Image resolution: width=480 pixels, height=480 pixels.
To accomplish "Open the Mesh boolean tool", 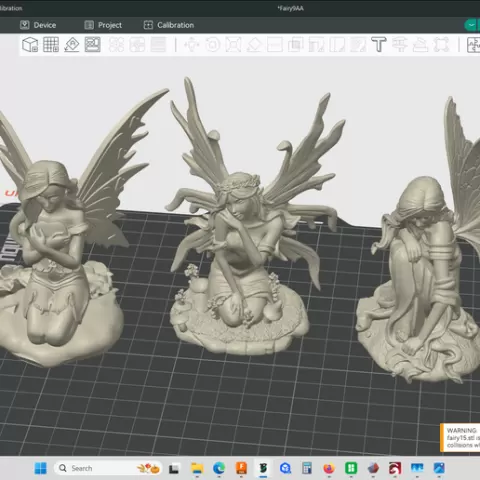I will (x=296, y=45).
